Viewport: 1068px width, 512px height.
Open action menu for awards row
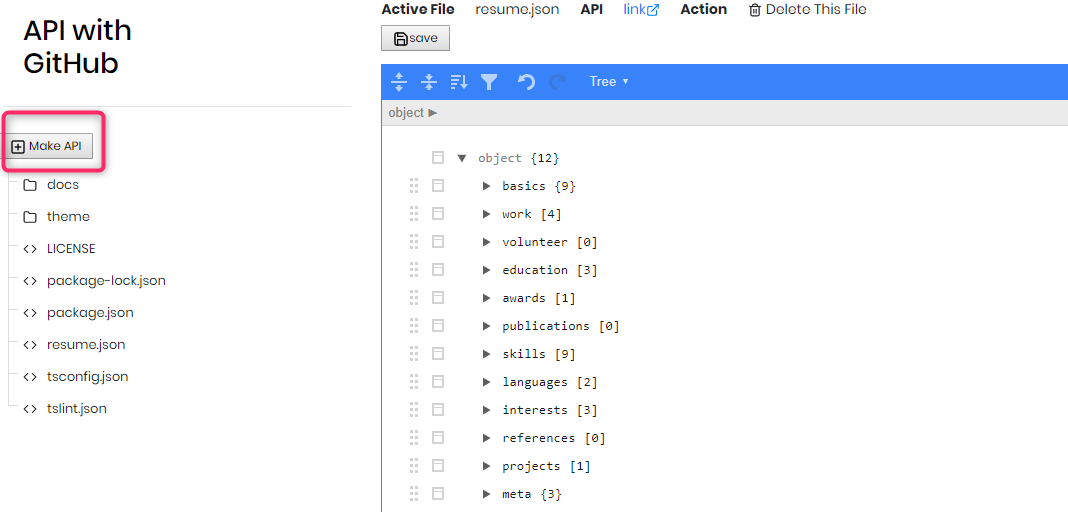point(438,298)
